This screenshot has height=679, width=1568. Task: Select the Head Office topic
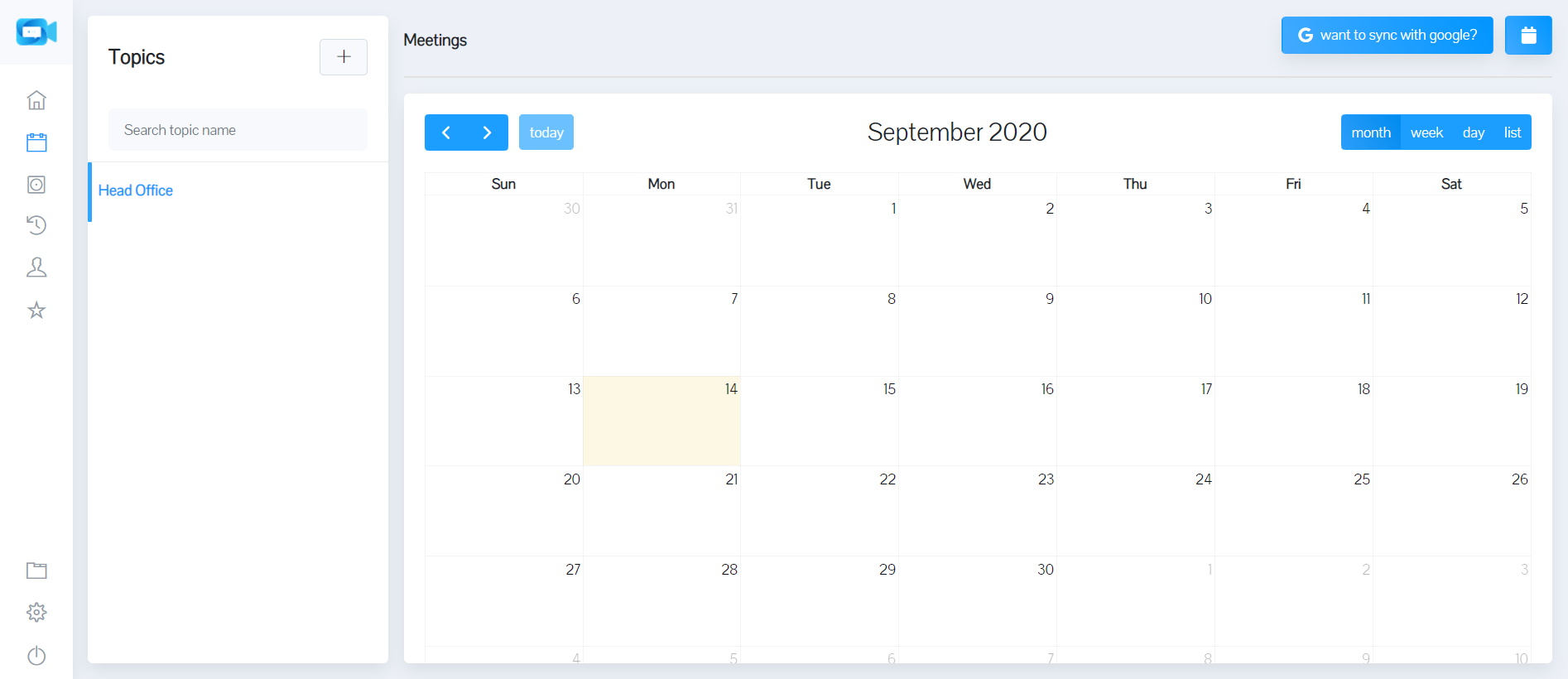click(136, 190)
